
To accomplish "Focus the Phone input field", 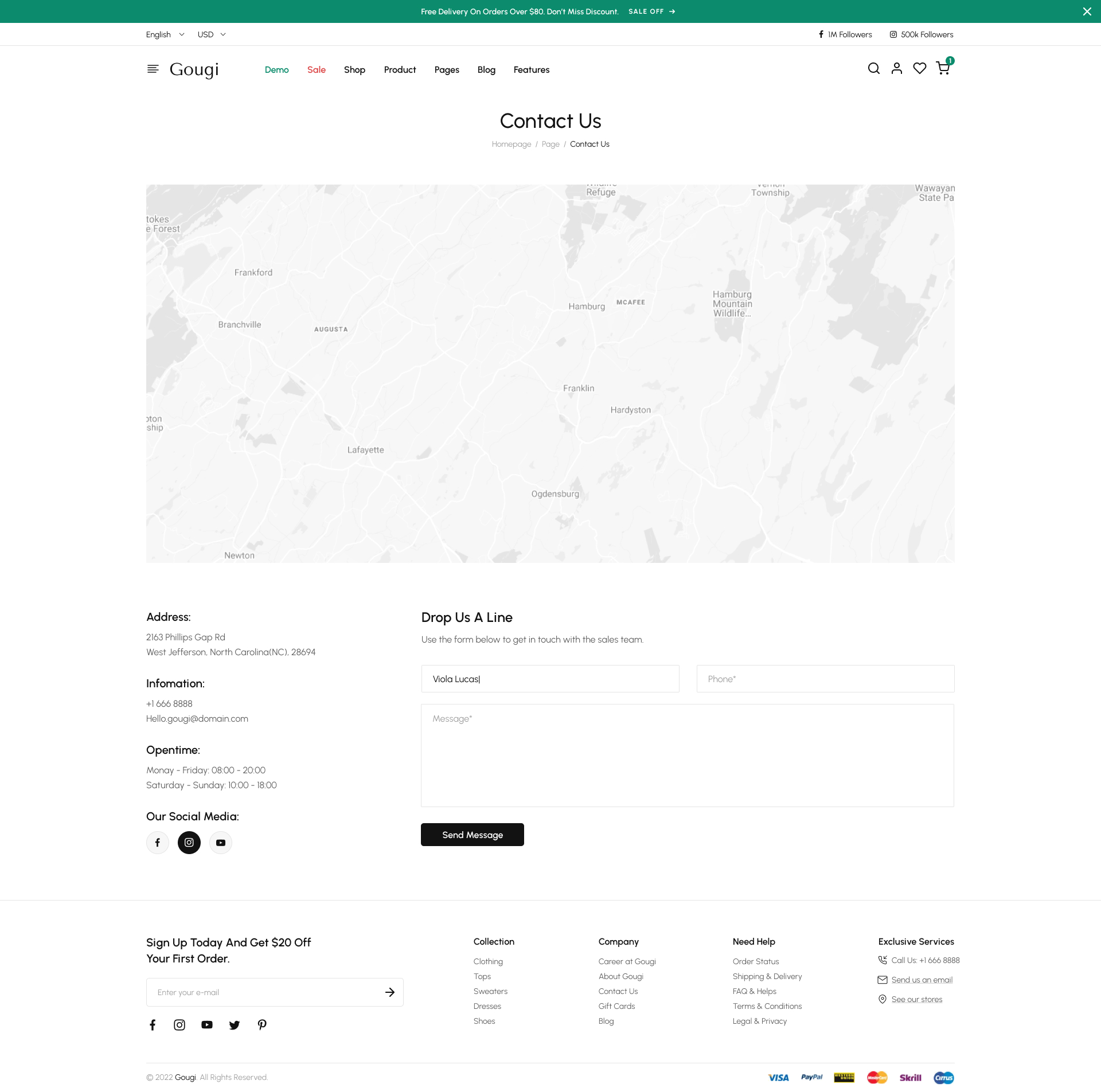I will click(825, 679).
